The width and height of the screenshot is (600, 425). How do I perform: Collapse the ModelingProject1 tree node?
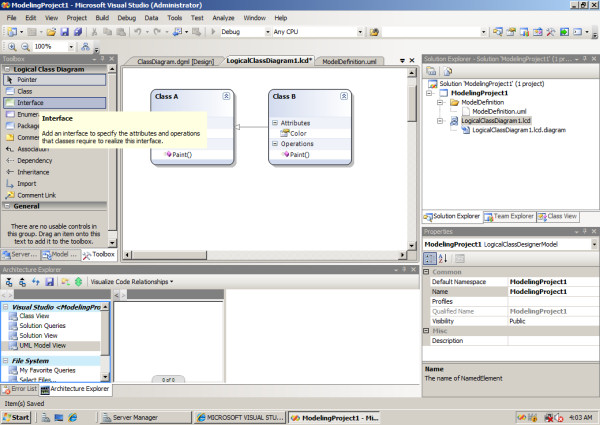tap(429, 93)
